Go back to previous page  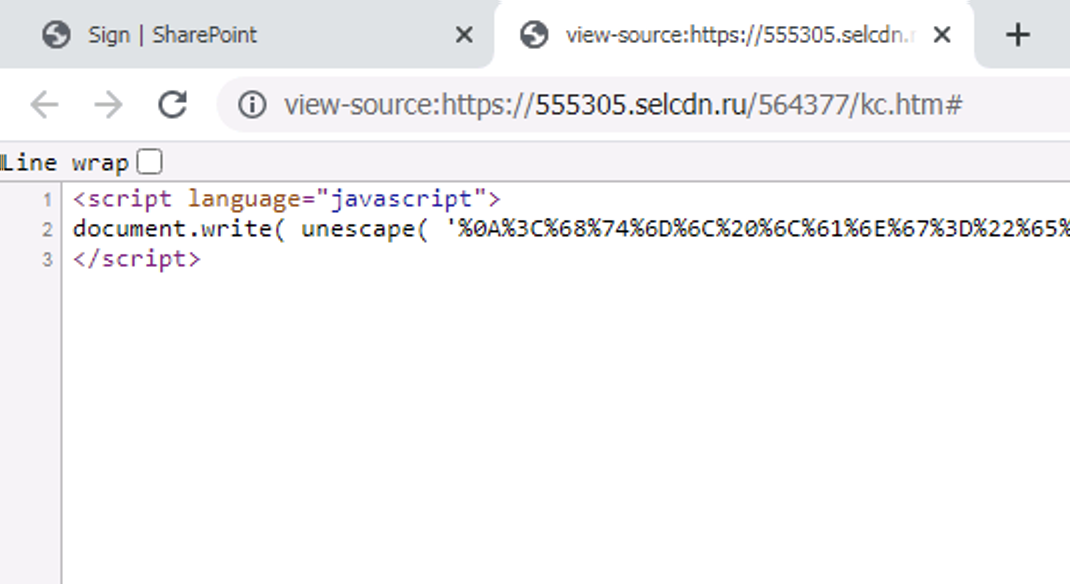pos(45,105)
